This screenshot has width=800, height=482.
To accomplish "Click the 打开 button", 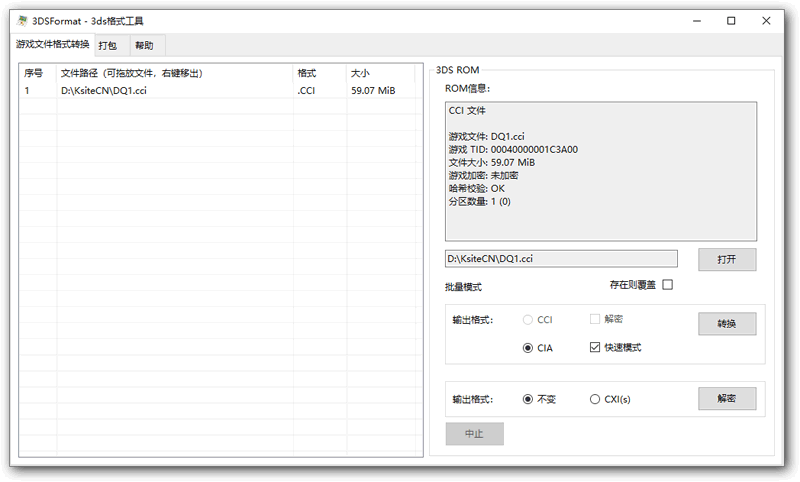I will 726,259.
